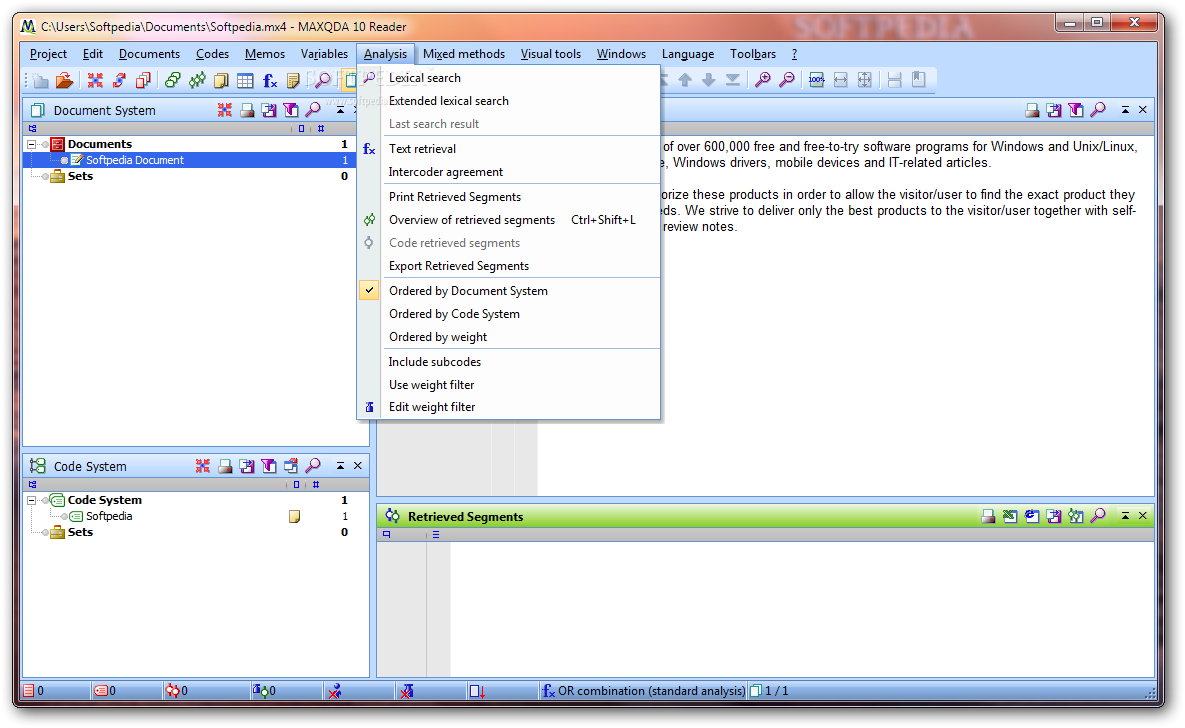The height and width of the screenshot is (728, 1185).
Task: Click the funnel filter icon in Code System panel
Action: coord(269,466)
